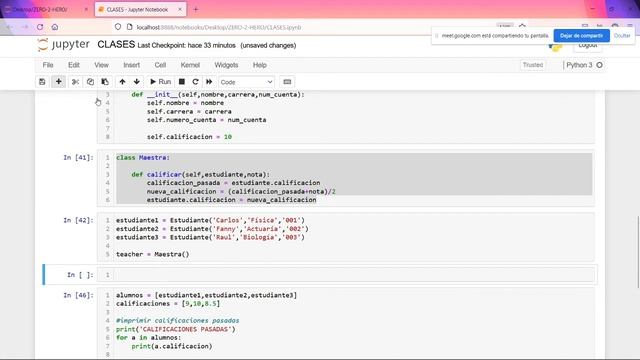The image size is (640, 360).
Task: Insert a cell below with plus icon
Action: click(58, 82)
